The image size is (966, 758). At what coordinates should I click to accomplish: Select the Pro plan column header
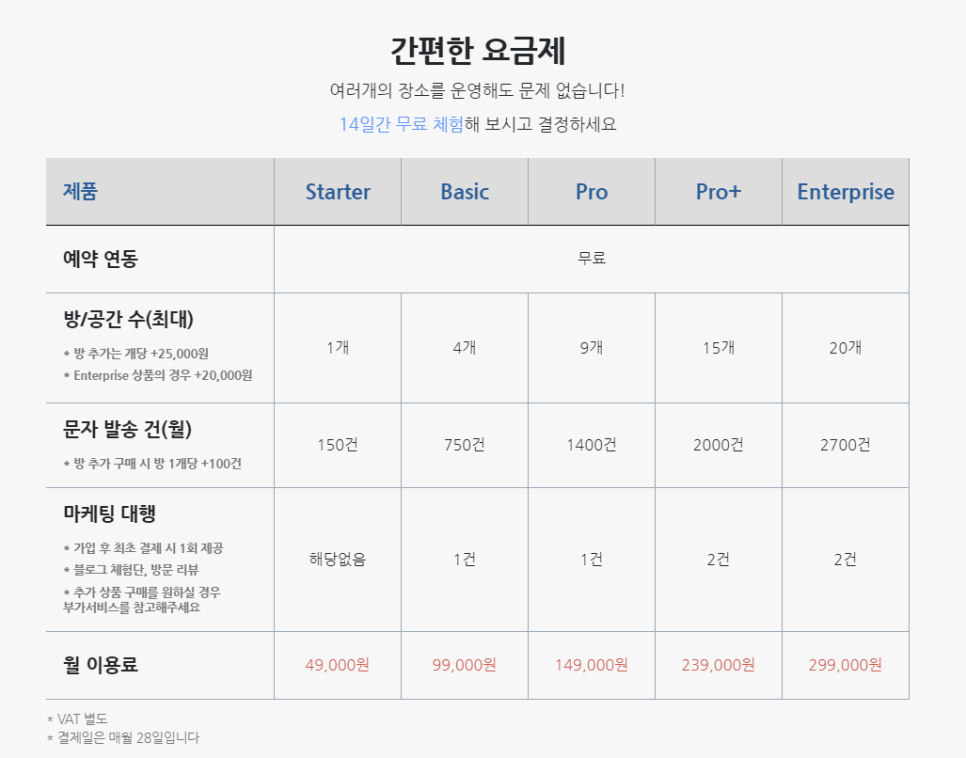591,192
